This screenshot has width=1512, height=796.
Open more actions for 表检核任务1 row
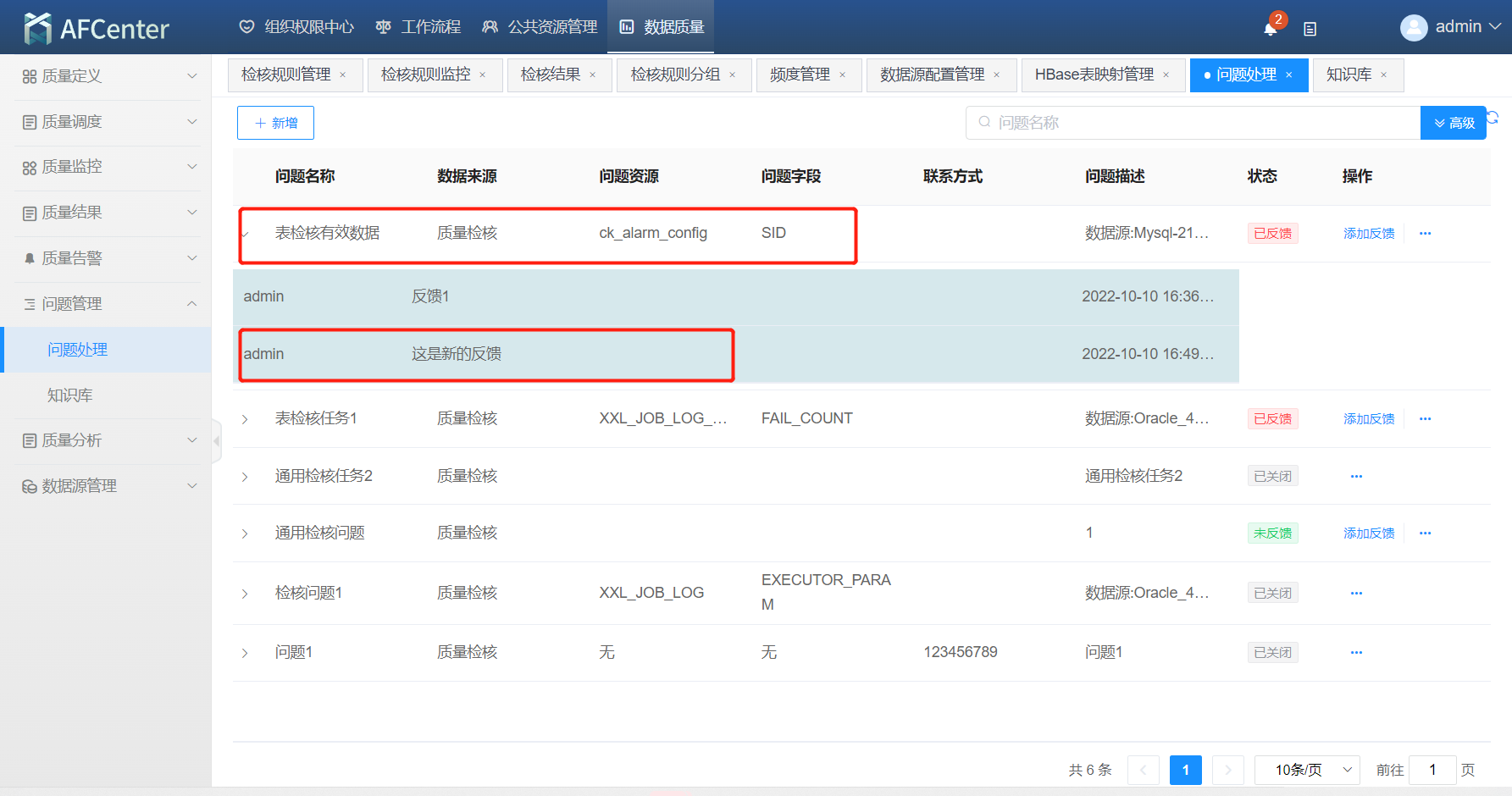[1425, 419]
